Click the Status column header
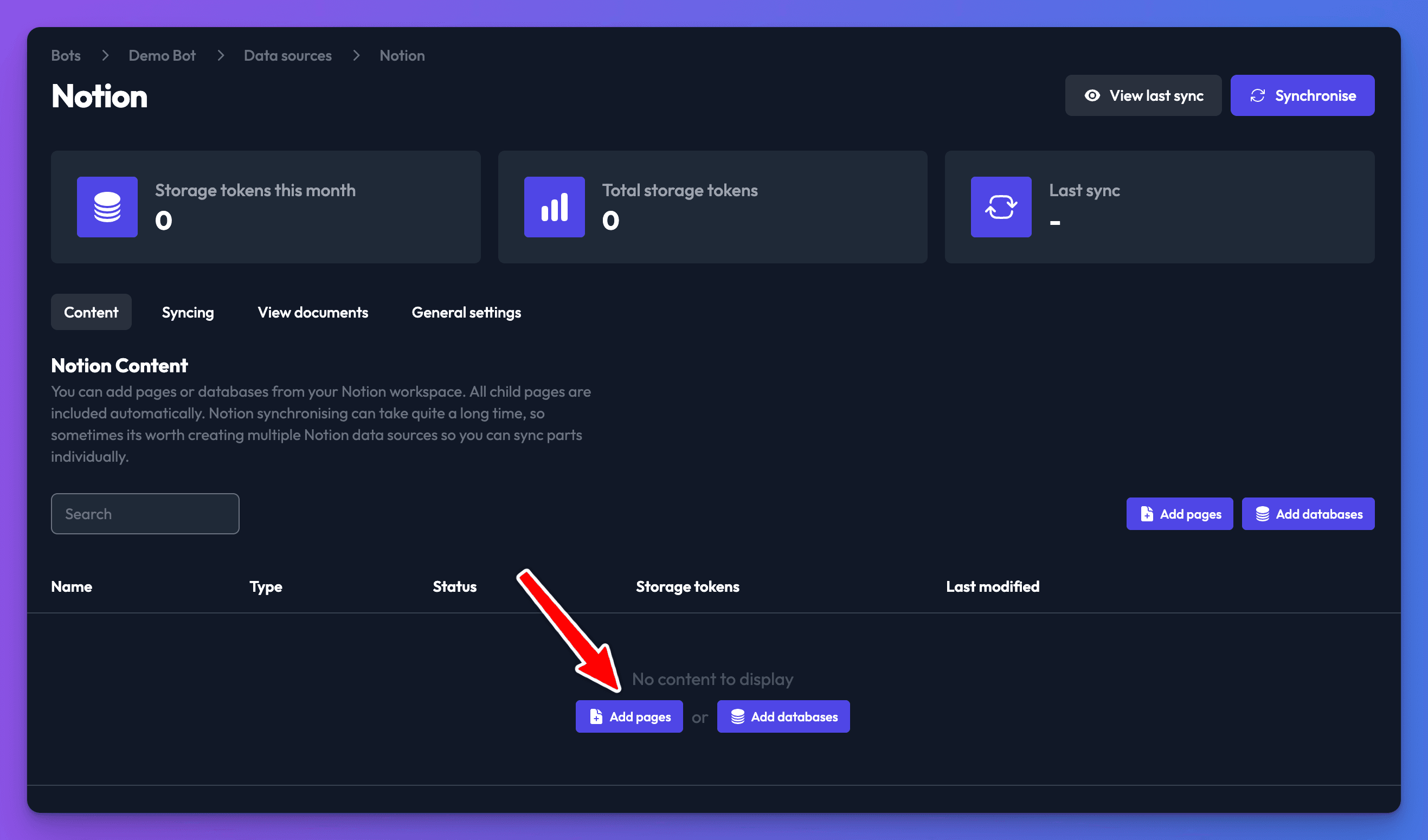The height and width of the screenshot is (840, 1428). 454,586
